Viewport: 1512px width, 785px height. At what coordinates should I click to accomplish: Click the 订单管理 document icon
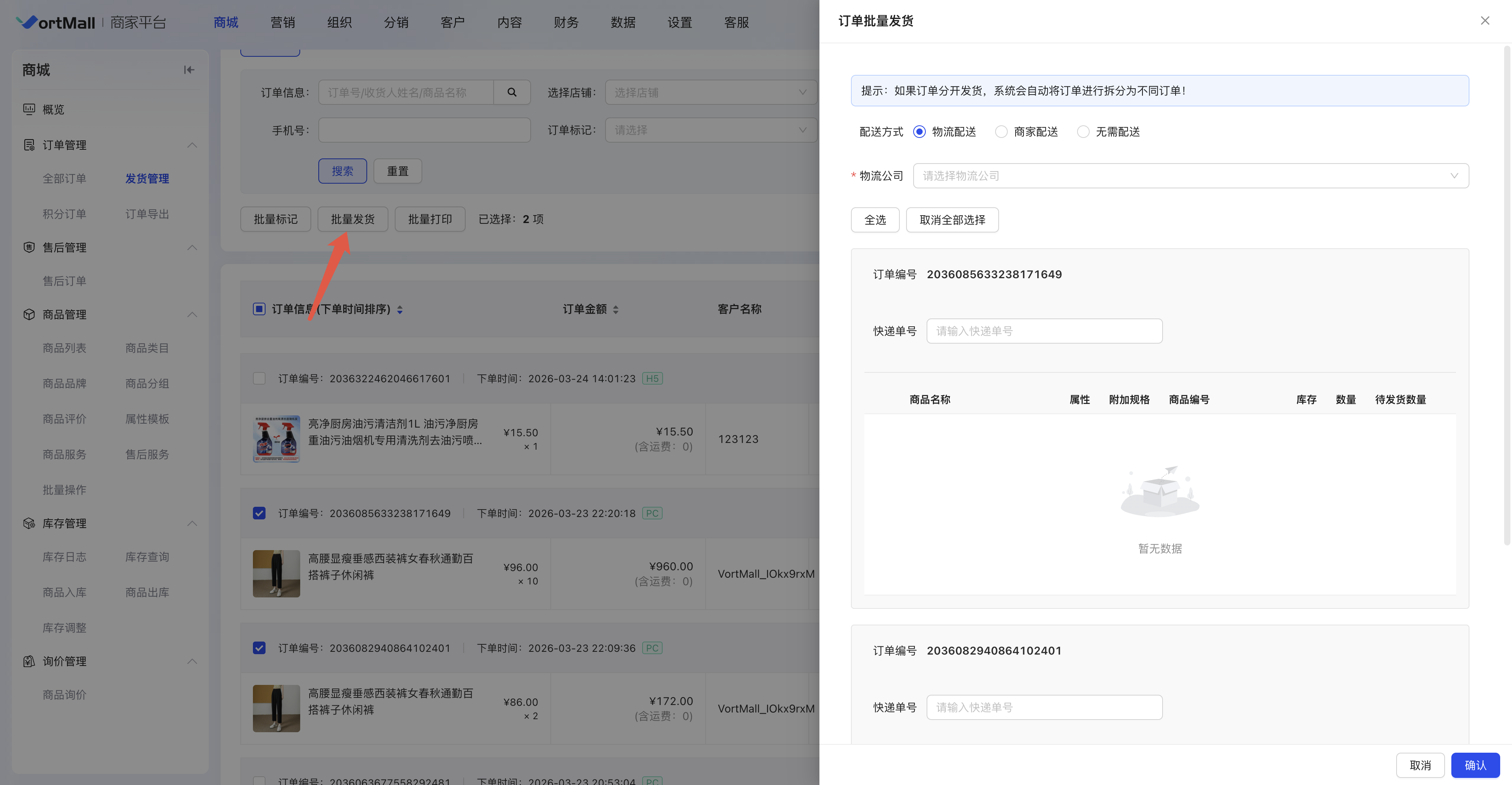[x=29, y=145]
